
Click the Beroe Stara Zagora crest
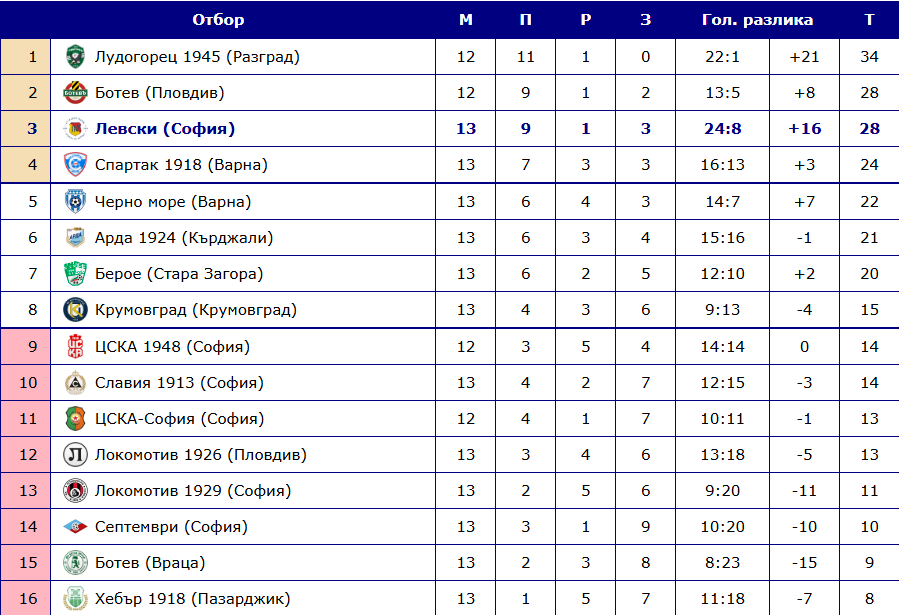pos(75,274)
